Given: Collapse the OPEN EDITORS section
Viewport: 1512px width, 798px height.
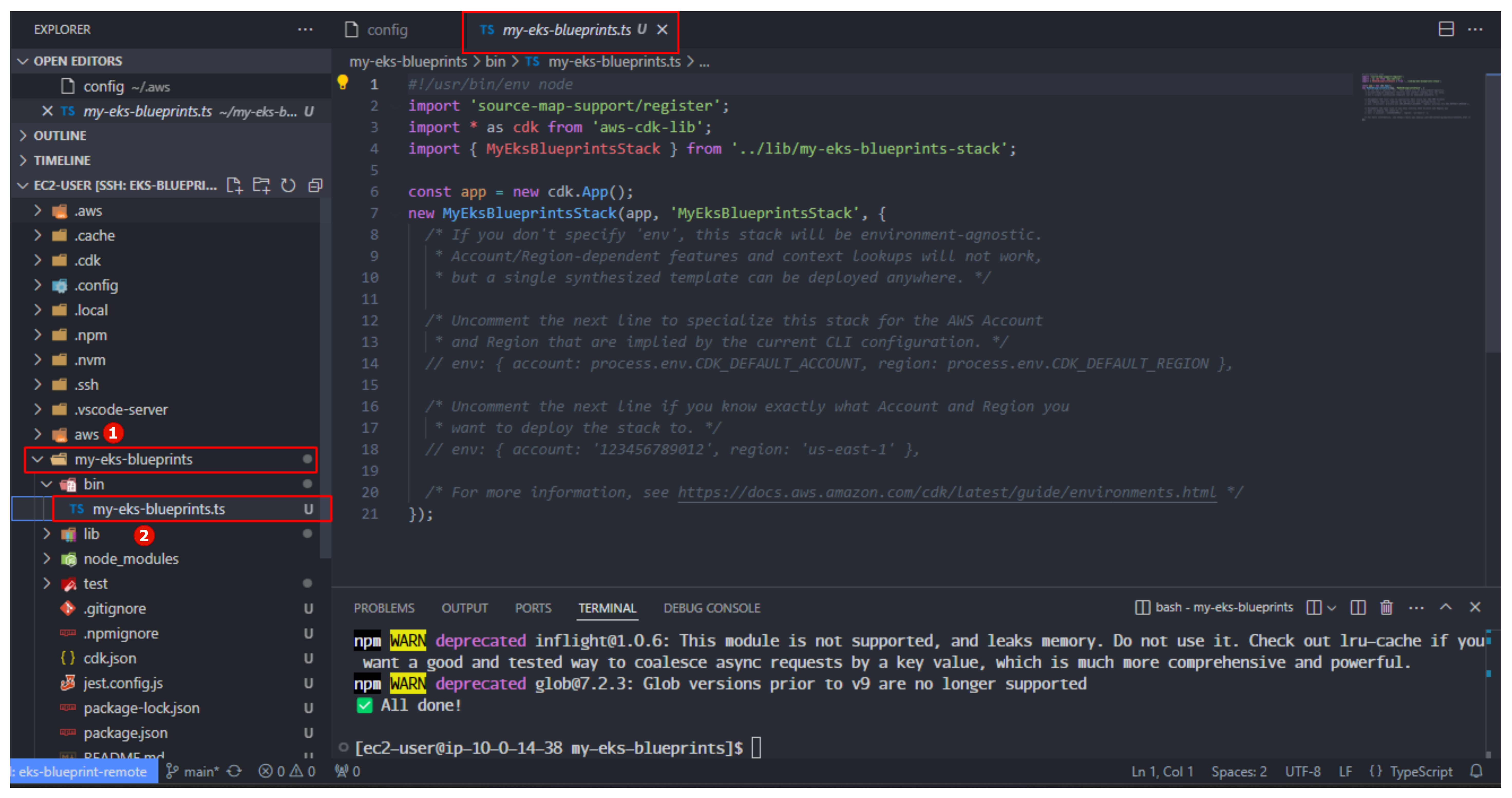Looking at the screenshot, I should [x=170, y=61].
